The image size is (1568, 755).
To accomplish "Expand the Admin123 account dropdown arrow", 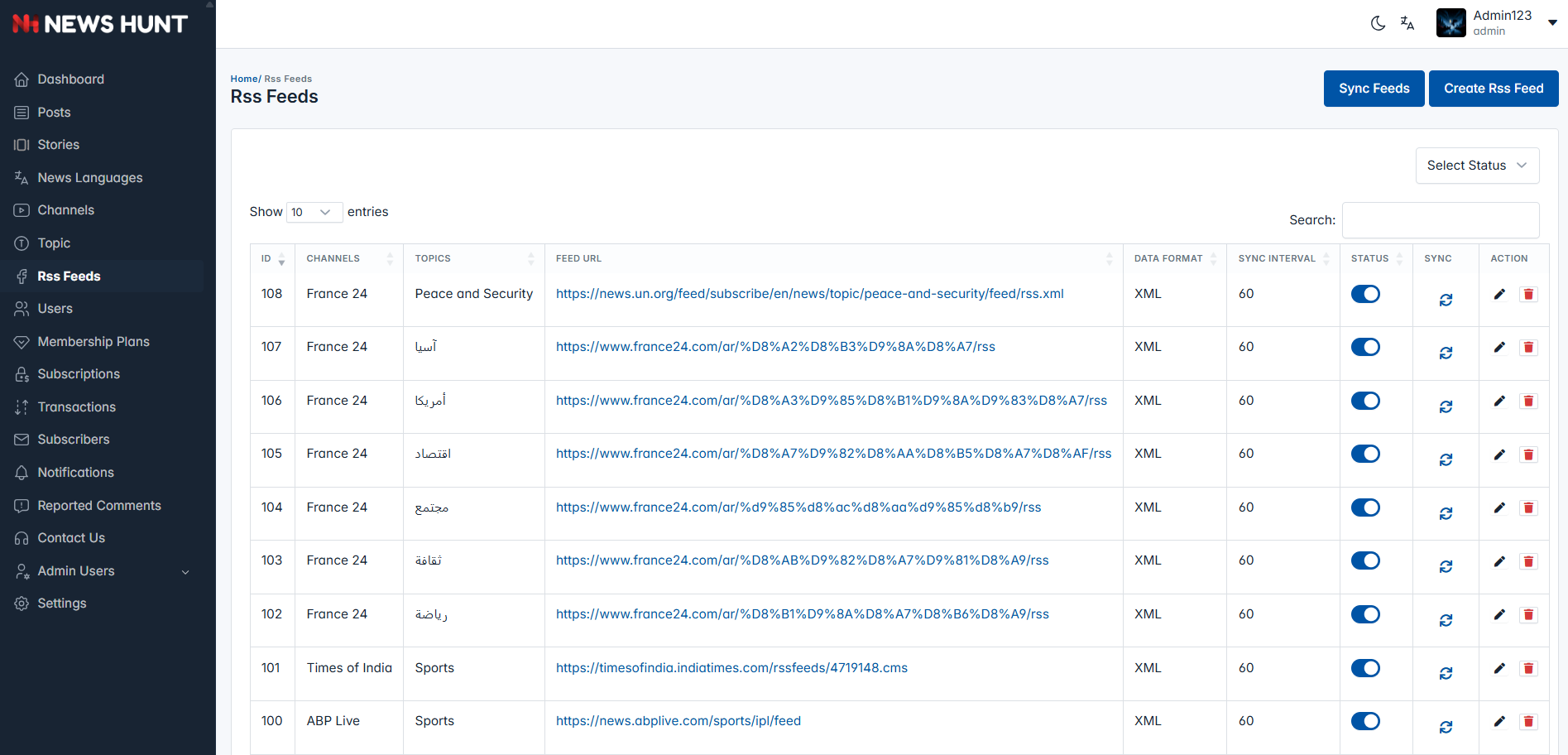I will 1553,23.
